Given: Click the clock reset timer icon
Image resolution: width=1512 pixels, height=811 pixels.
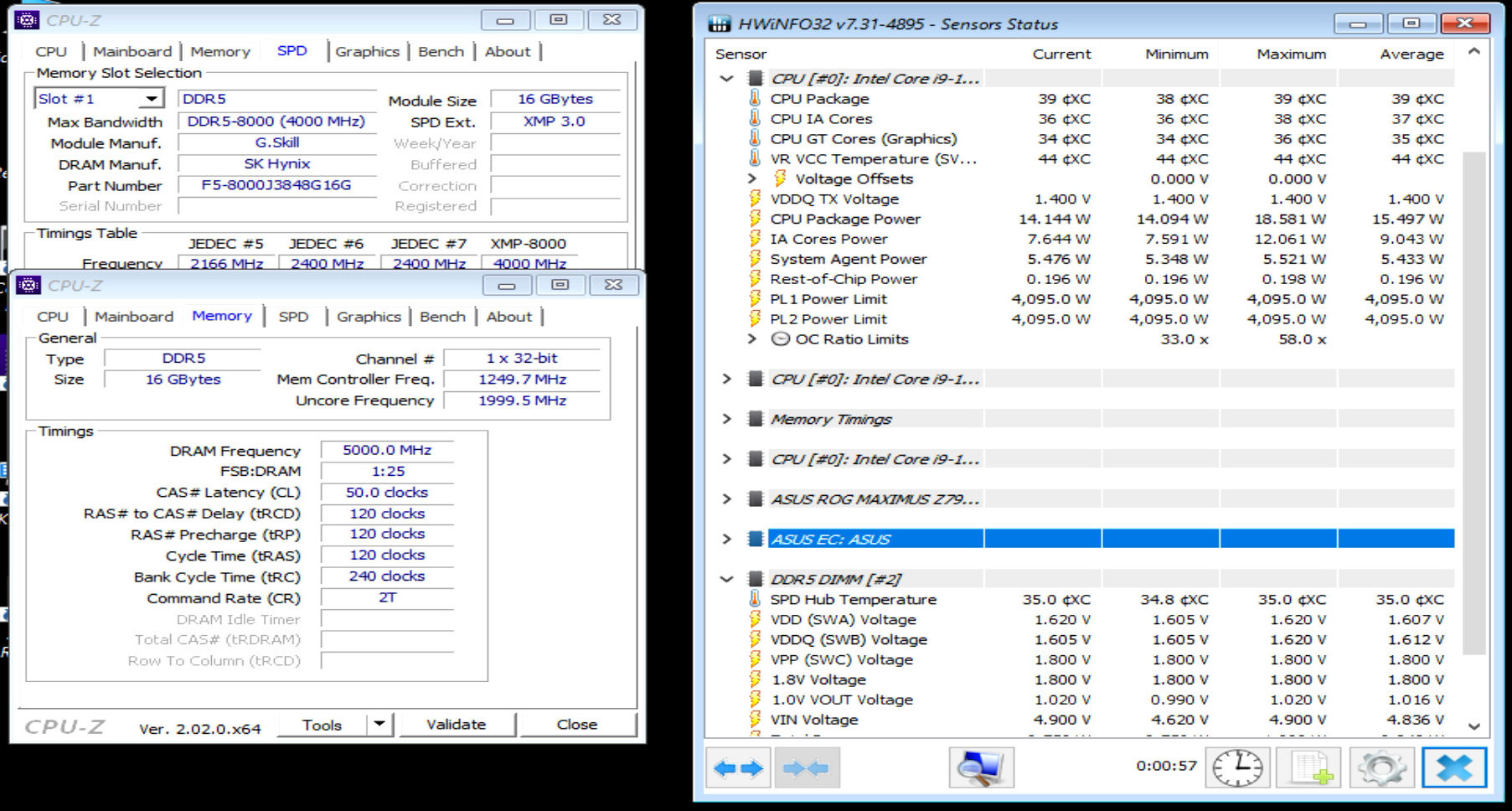Looking at the screenshot, I should (x=1237, y=767).
